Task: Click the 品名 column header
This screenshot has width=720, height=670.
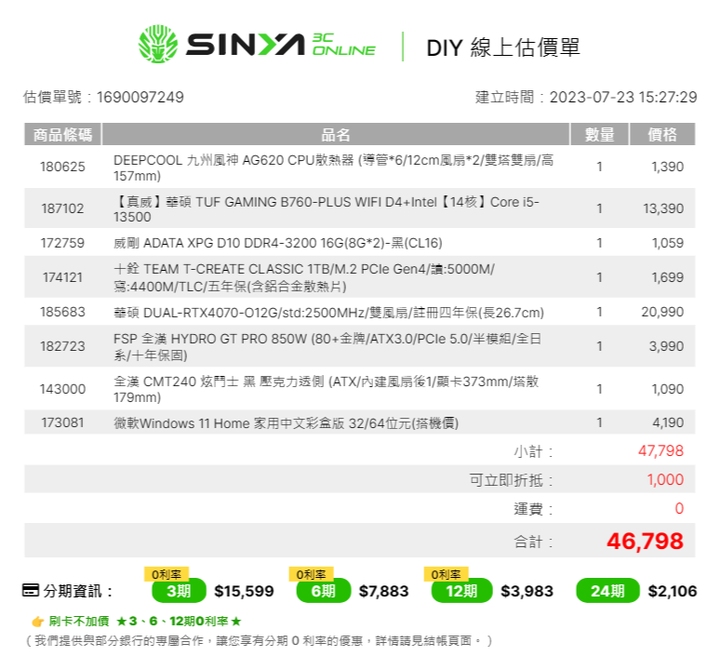Action: pos(336,134)
